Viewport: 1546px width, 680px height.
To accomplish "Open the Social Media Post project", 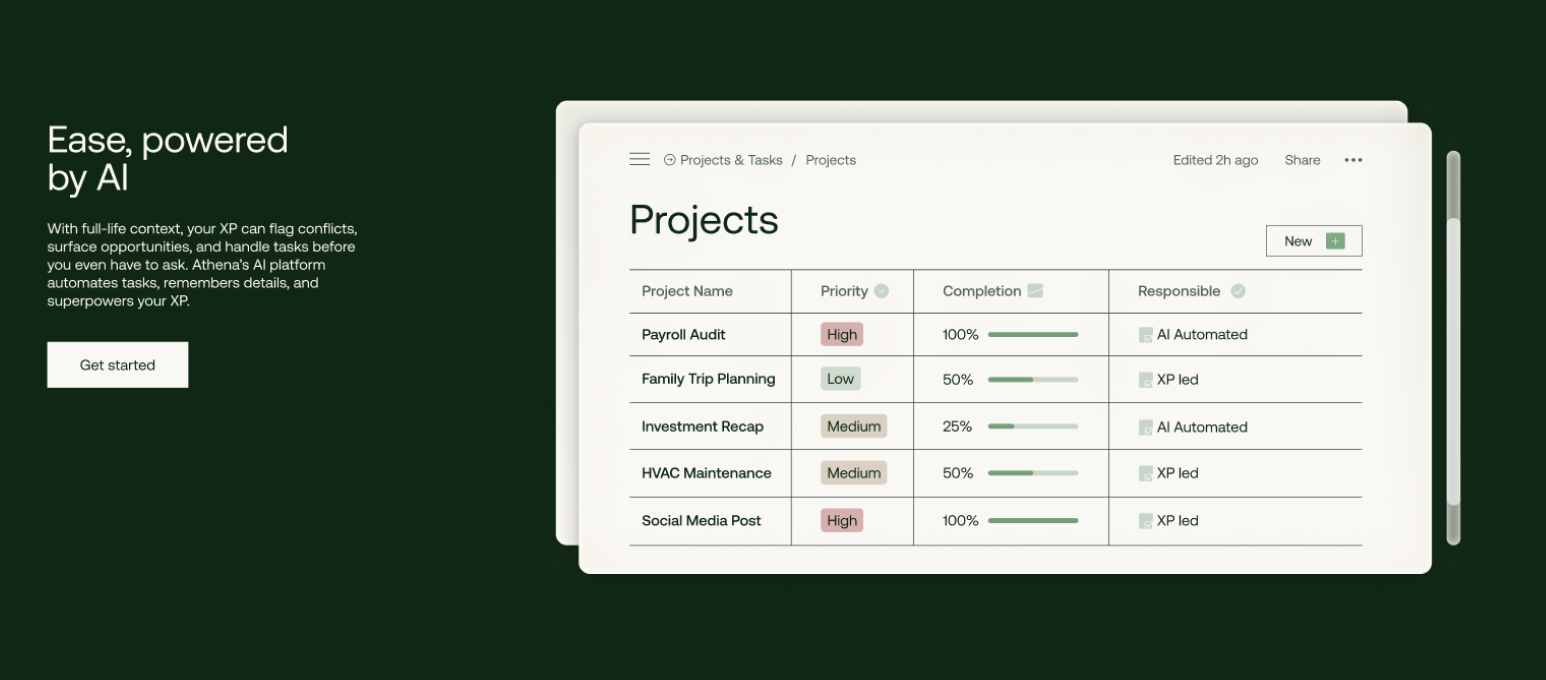I will click(701, 520).
